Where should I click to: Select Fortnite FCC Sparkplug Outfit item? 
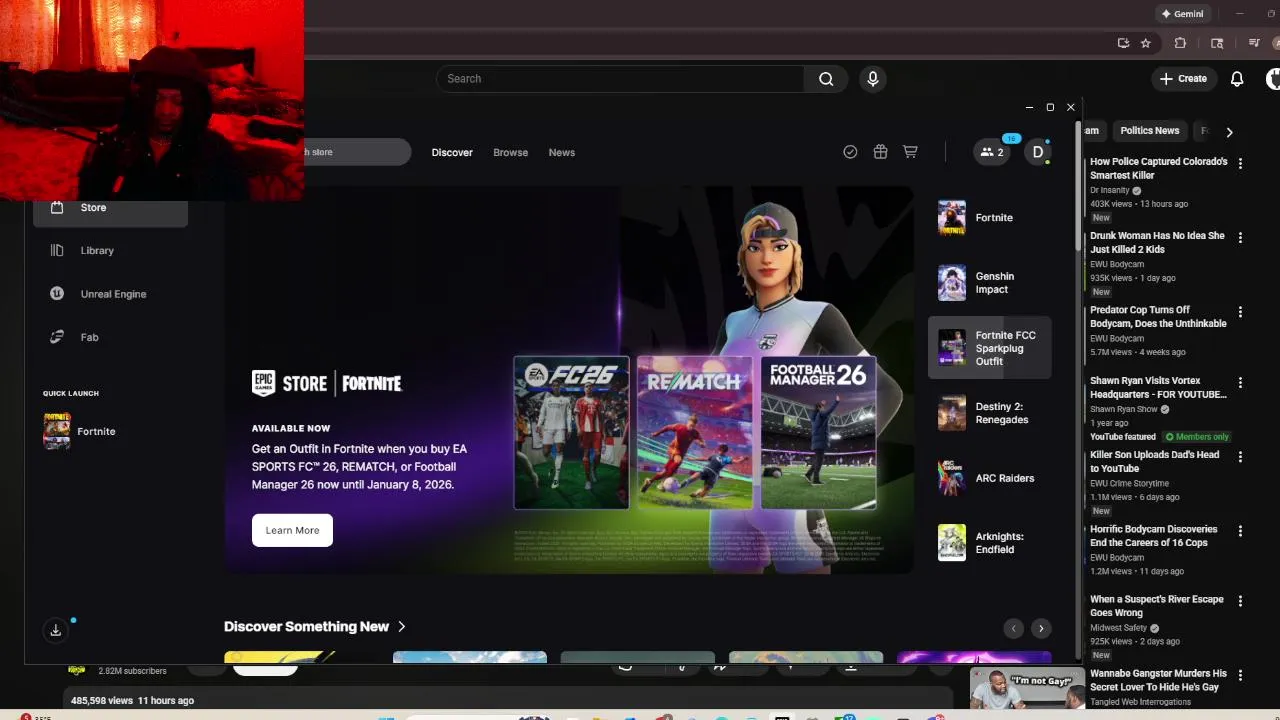point(990,348)
